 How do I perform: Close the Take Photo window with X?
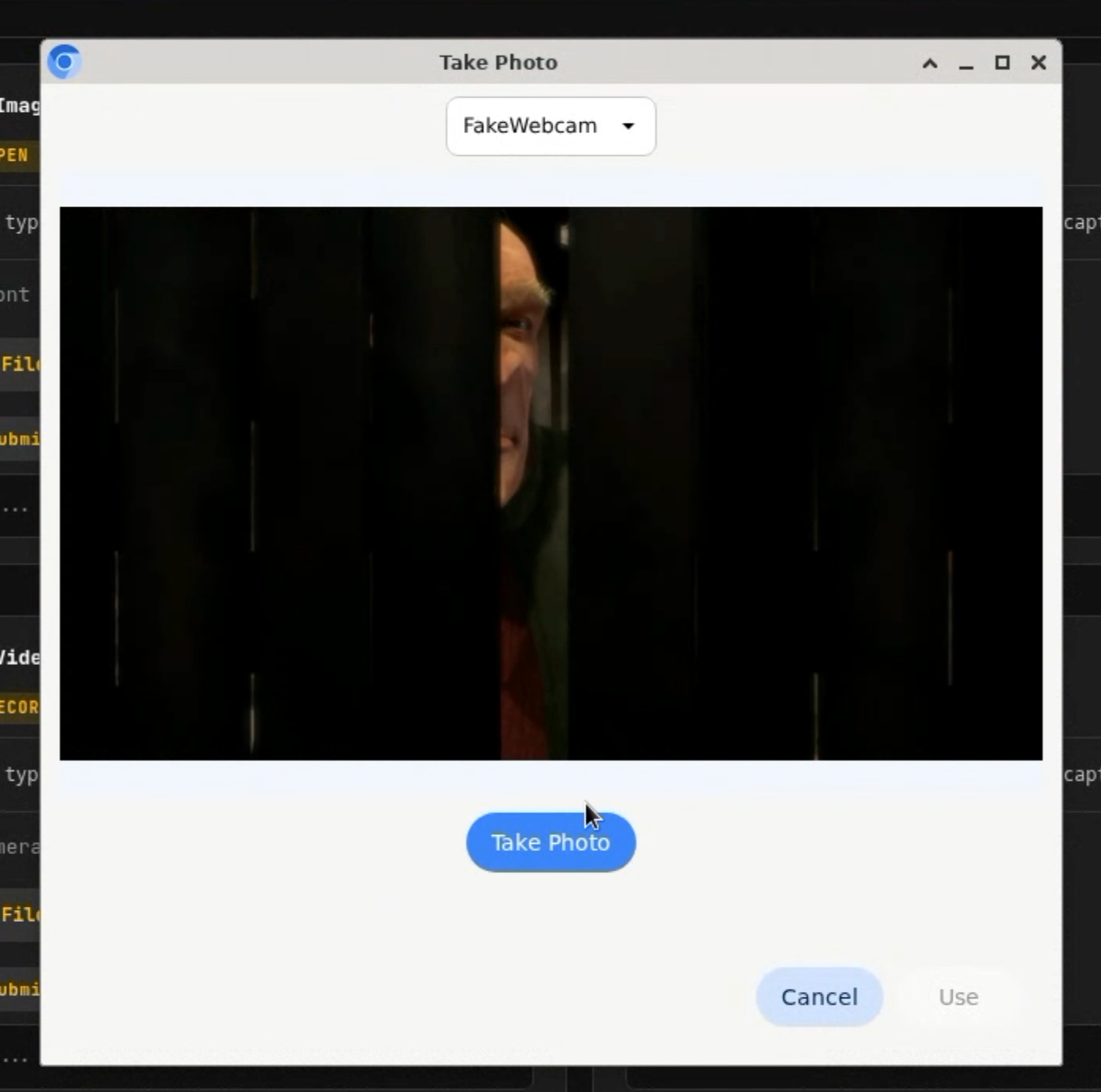pyautogui.click(x=1039, y=63)
